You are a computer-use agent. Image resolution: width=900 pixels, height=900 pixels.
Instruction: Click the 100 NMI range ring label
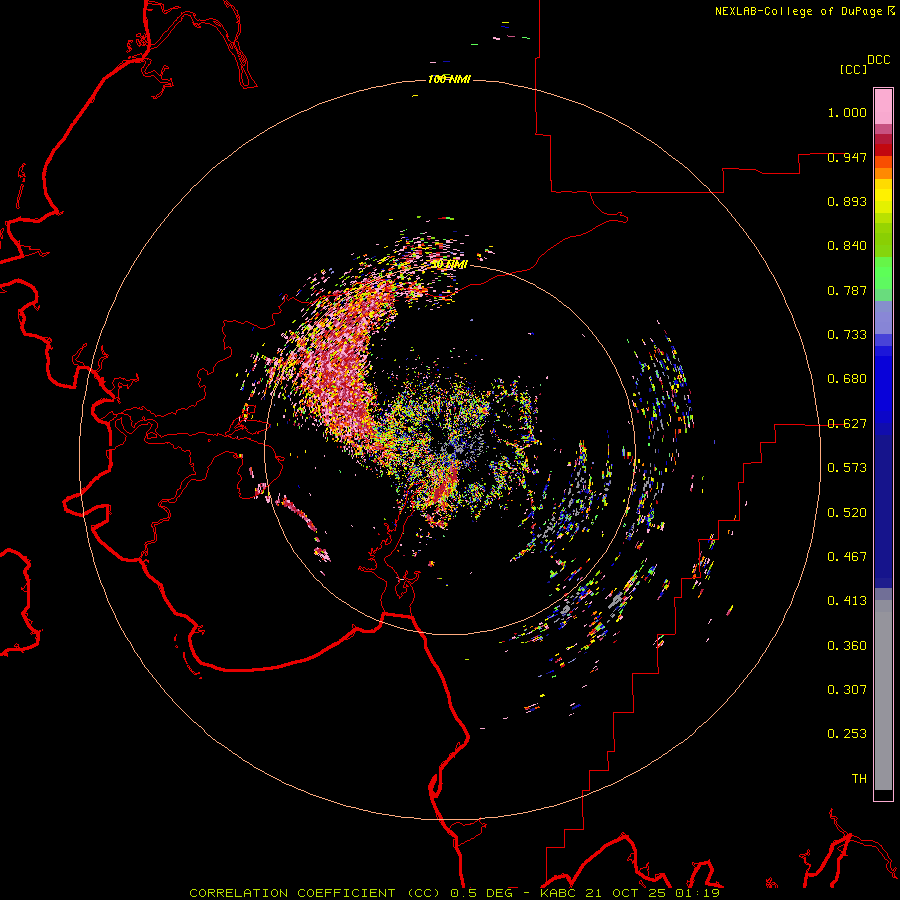[449, 79]
